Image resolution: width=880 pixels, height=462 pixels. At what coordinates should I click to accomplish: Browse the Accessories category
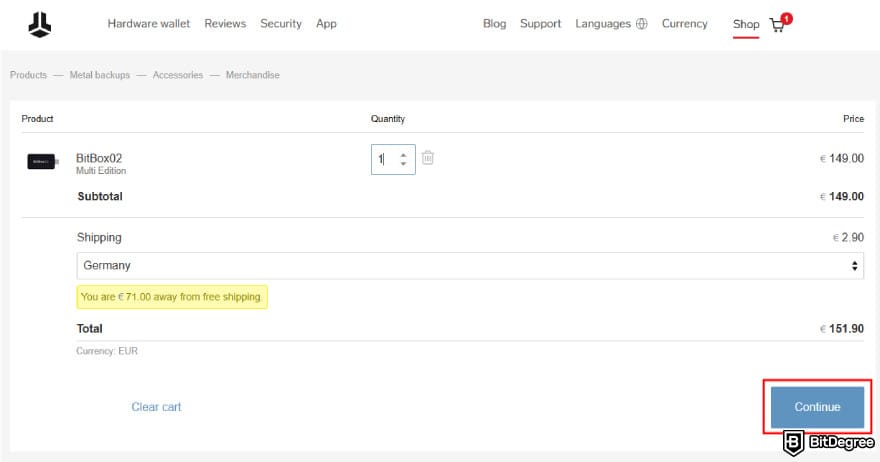click(178, 75)
